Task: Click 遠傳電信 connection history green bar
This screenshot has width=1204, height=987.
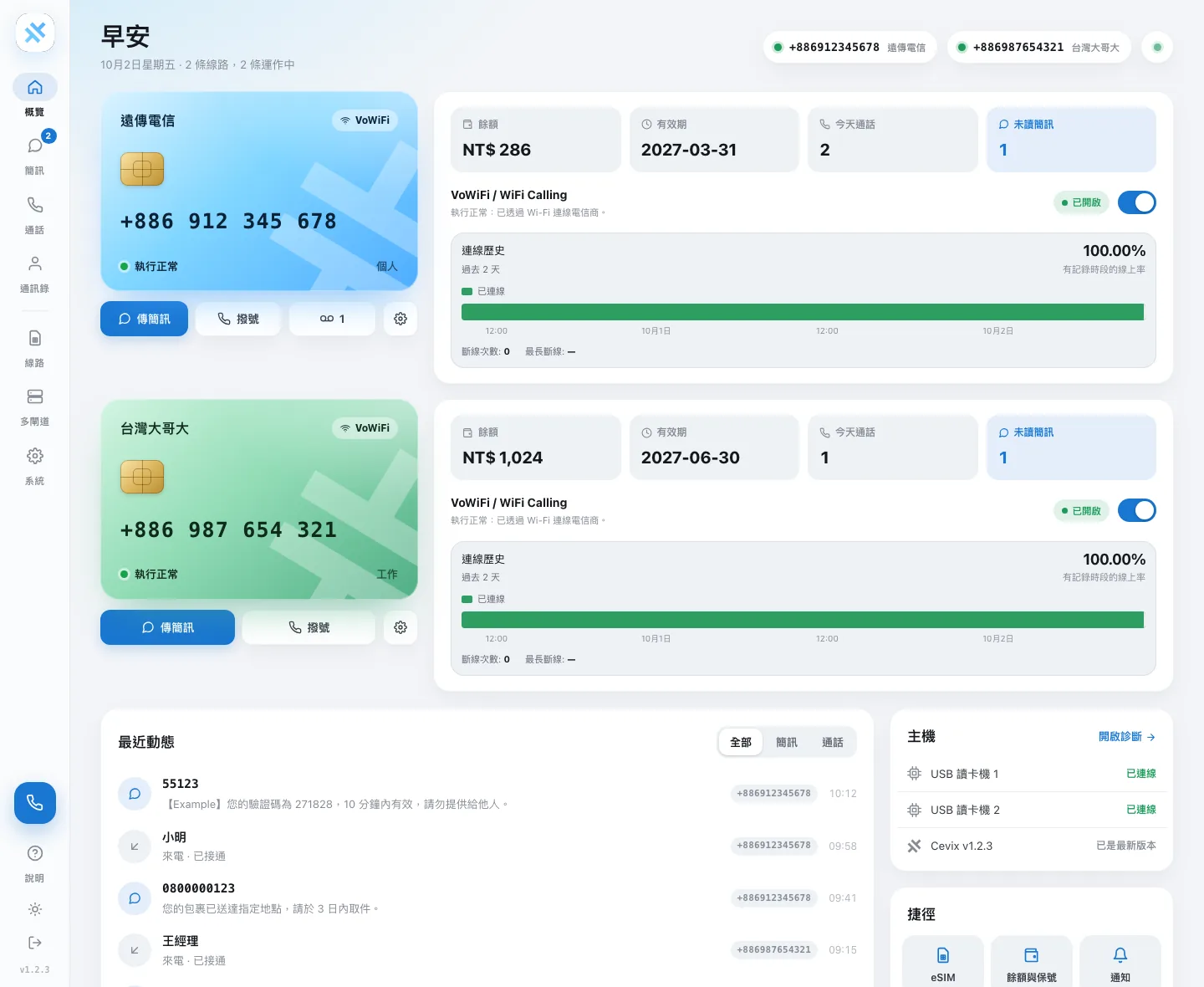Action: point(803,312)
